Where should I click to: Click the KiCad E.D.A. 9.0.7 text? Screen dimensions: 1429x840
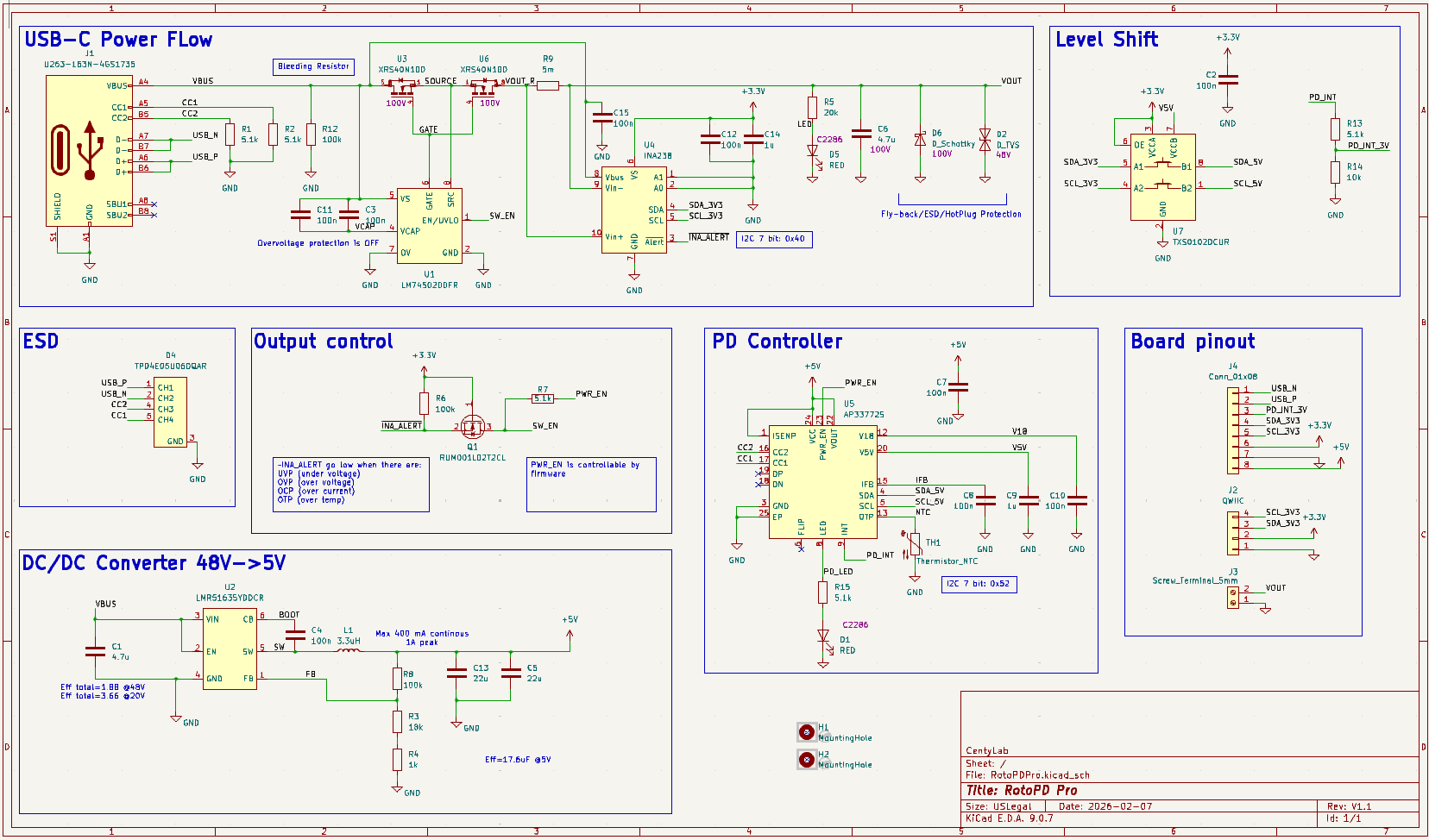[1009, 818]
